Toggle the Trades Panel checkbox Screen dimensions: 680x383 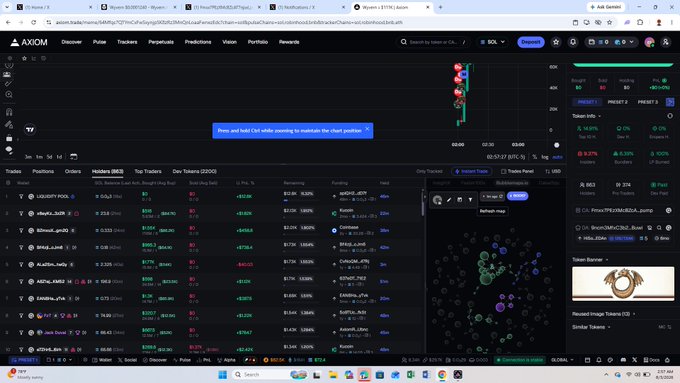517,171
